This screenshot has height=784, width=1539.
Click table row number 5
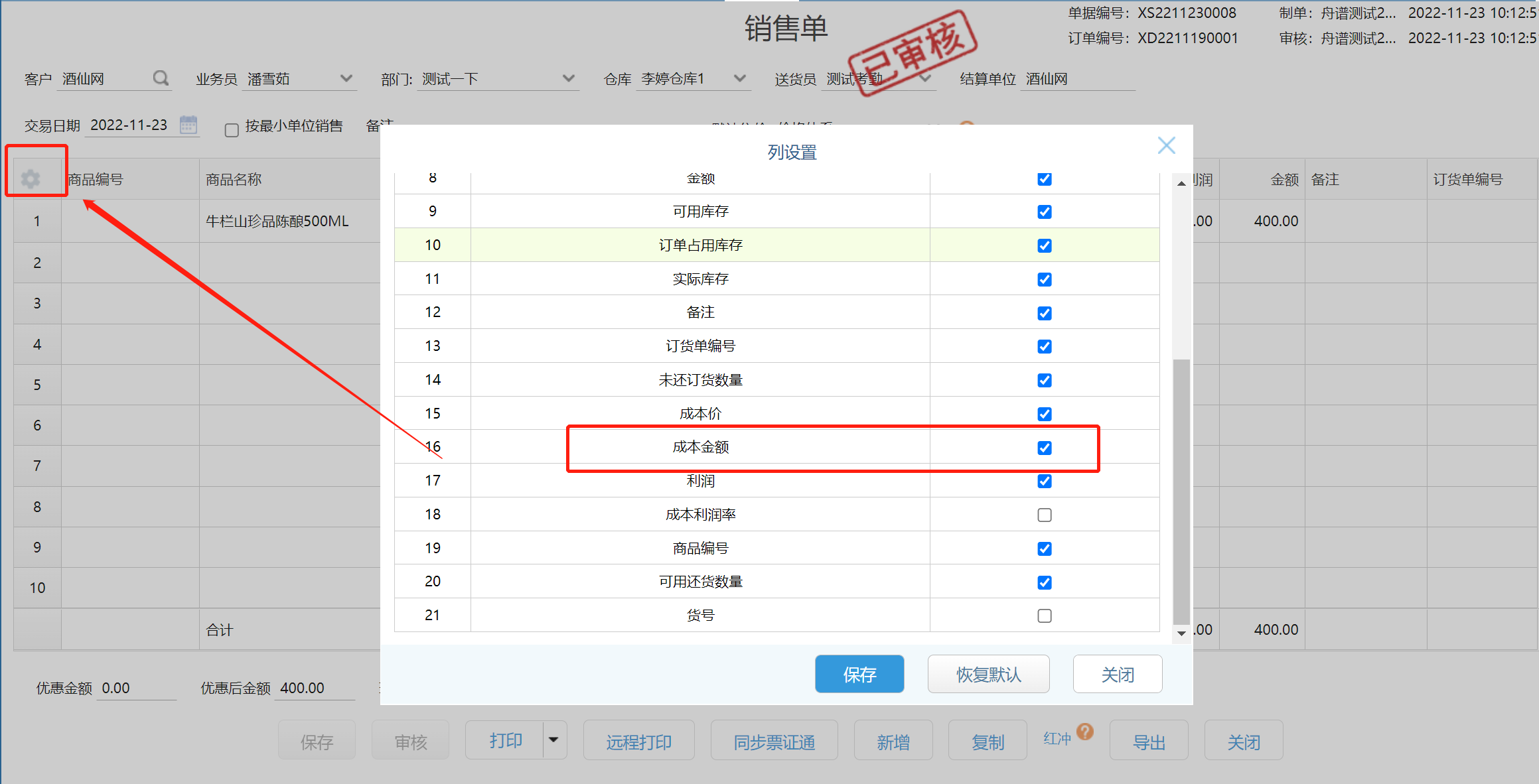coord(37,385)
